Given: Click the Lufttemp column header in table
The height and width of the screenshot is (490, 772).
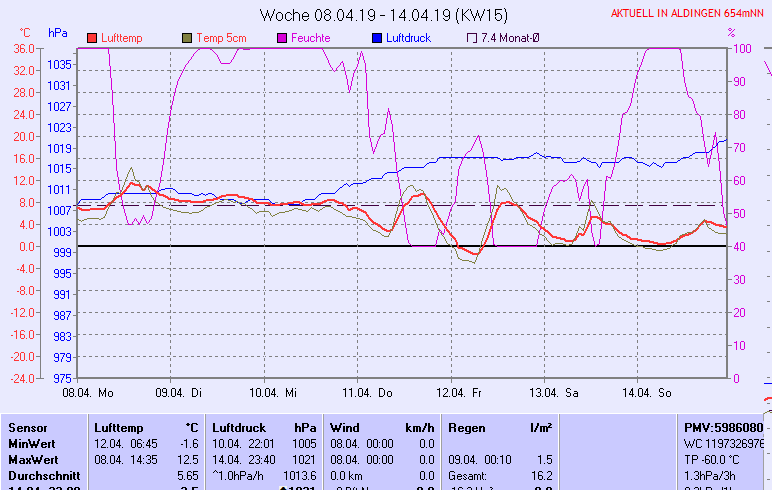Looking at the screenshot, I should 119,427.
